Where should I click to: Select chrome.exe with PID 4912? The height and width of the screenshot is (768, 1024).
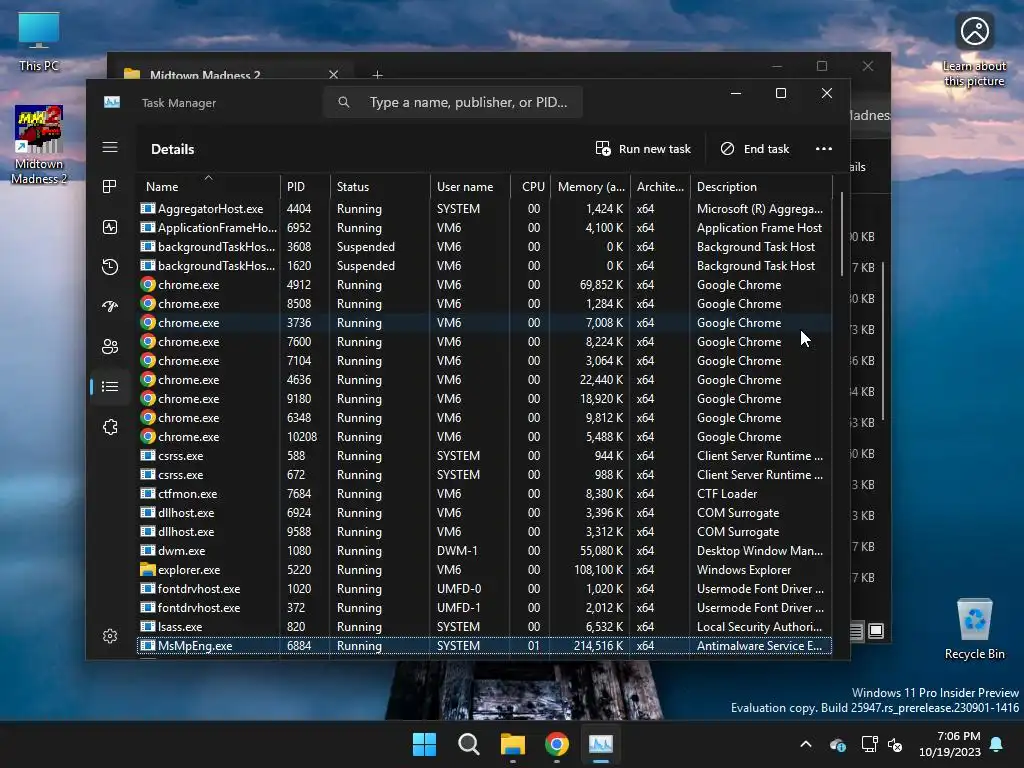click(484, 285)
